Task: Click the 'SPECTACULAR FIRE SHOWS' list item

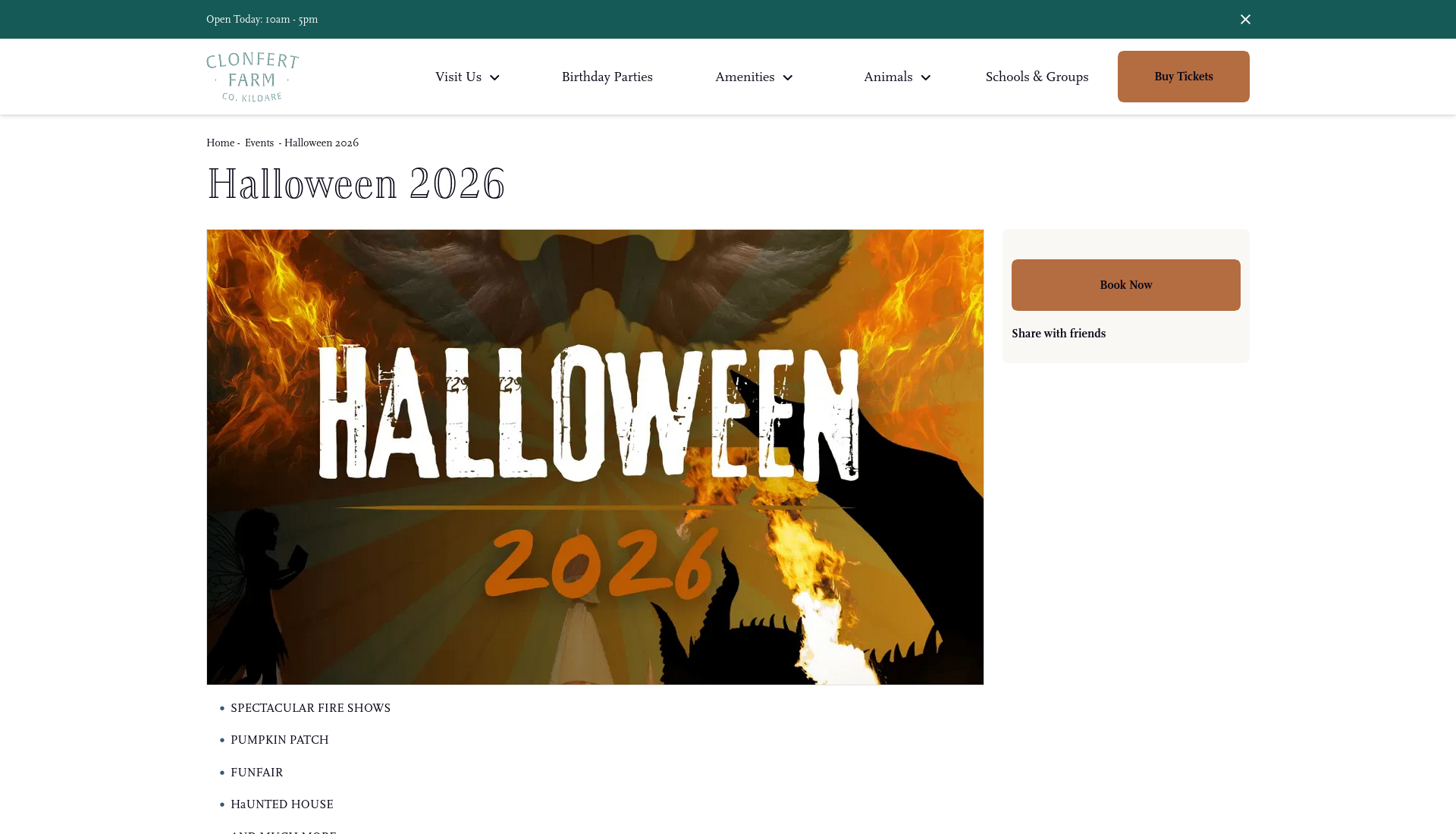Action: pos(310,708)
